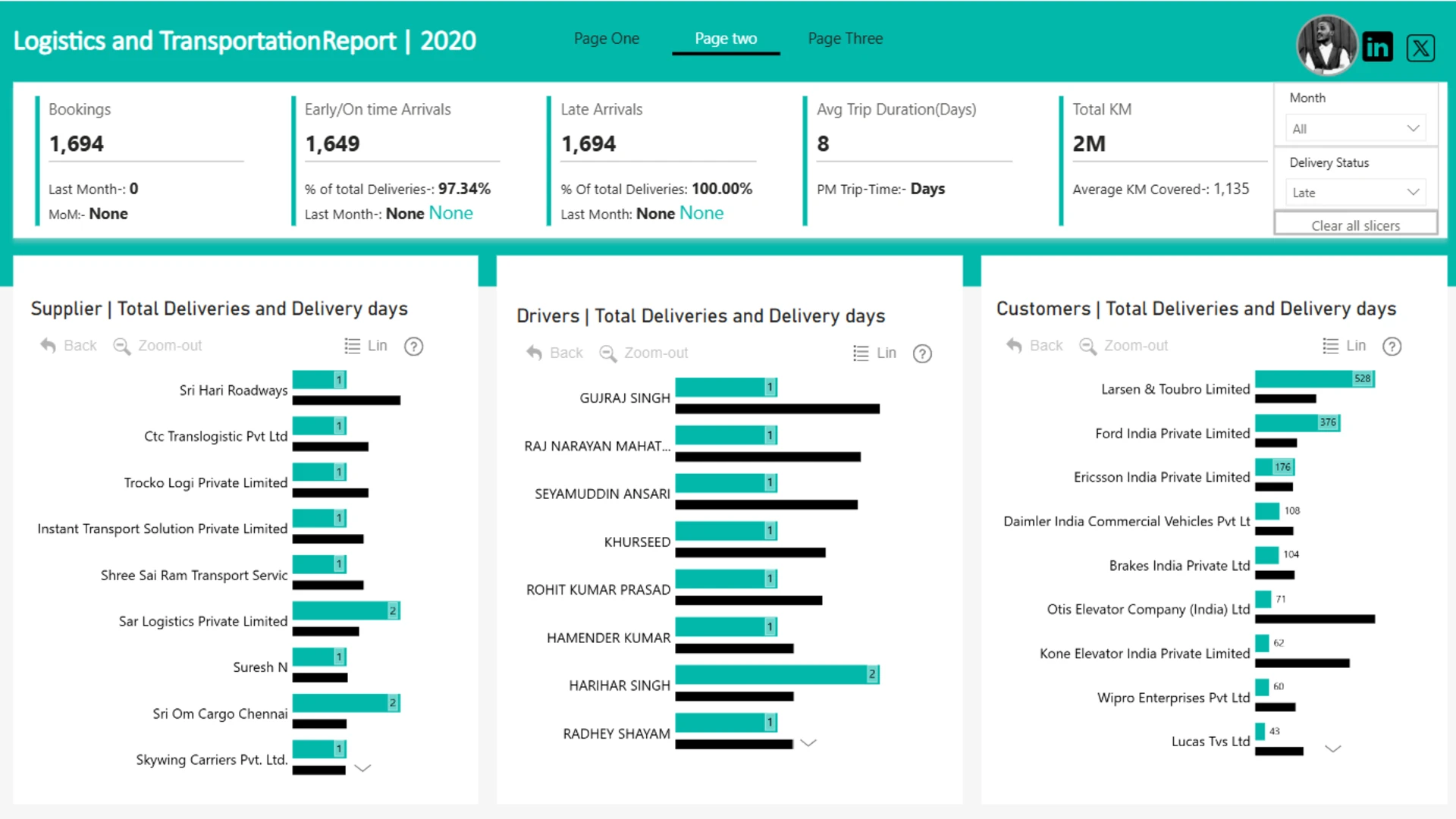Click Early/On time Arrivals value 1,649
Screen dimensions: 1456x819
[x=332, y=144]
